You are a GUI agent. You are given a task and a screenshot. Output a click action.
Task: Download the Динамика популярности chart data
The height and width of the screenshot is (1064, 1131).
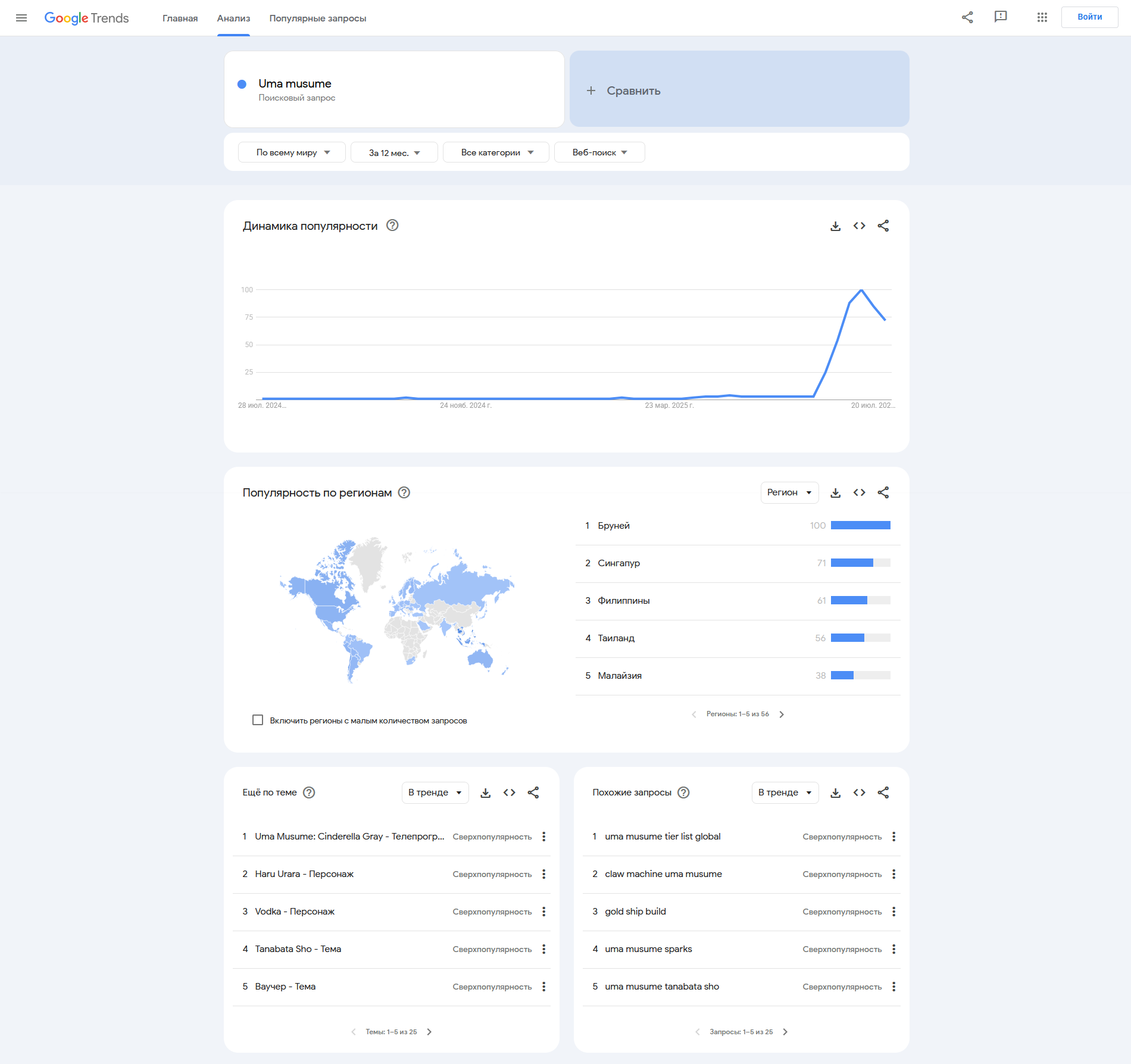(836, 226)
